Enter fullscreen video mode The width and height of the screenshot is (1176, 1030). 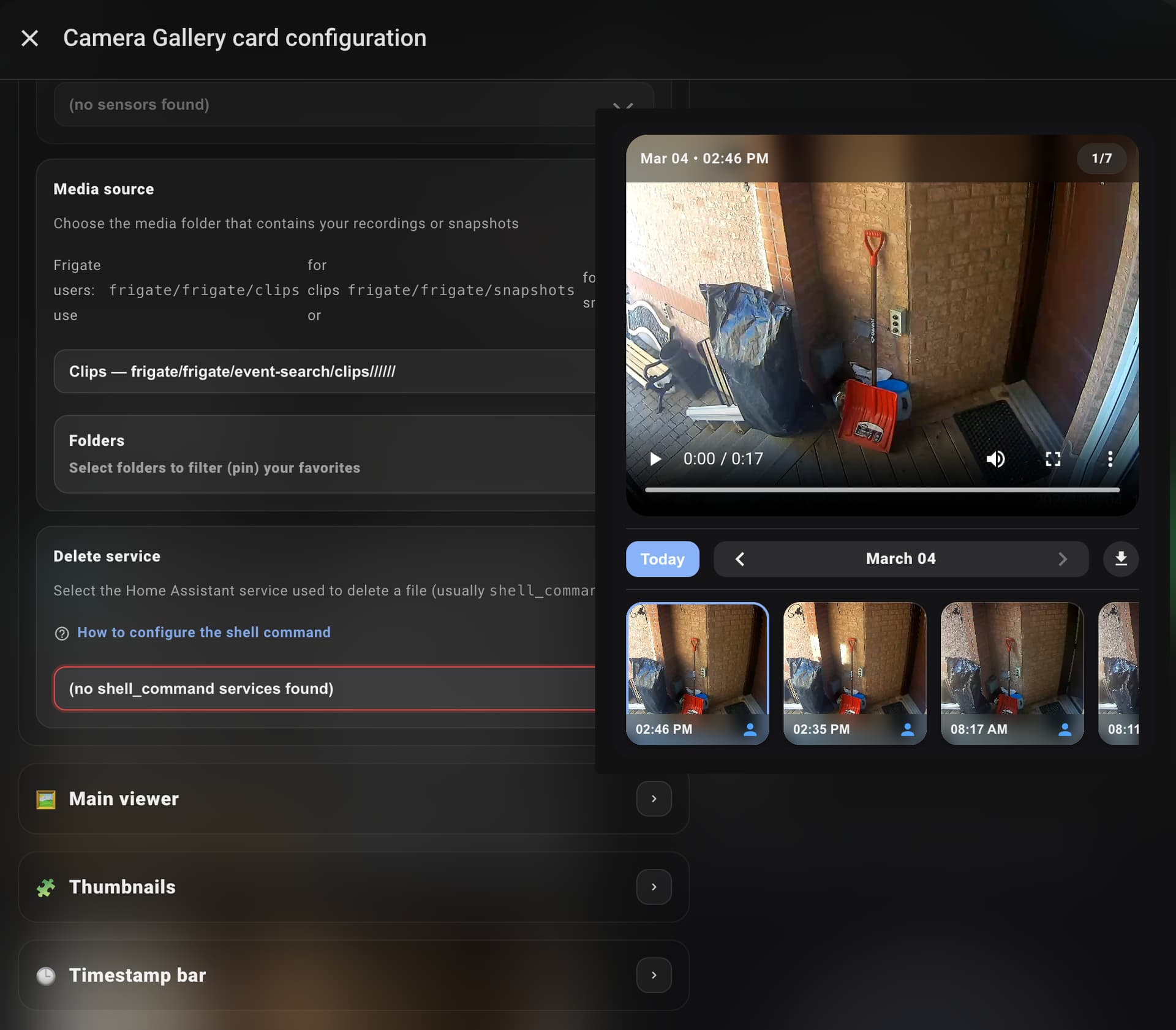(1052, 459)
